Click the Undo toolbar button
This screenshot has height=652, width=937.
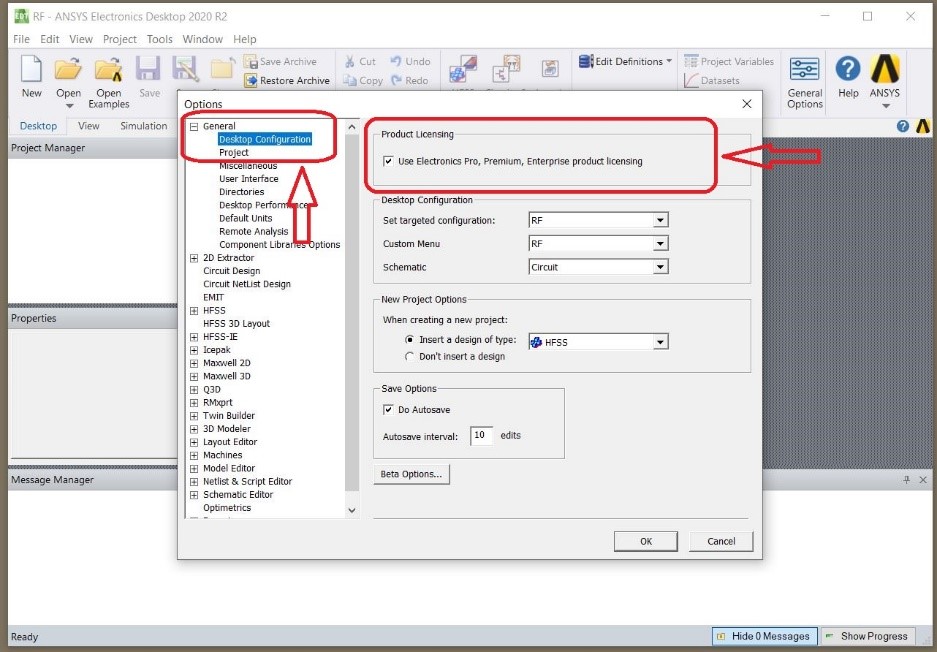click(411, 61)
